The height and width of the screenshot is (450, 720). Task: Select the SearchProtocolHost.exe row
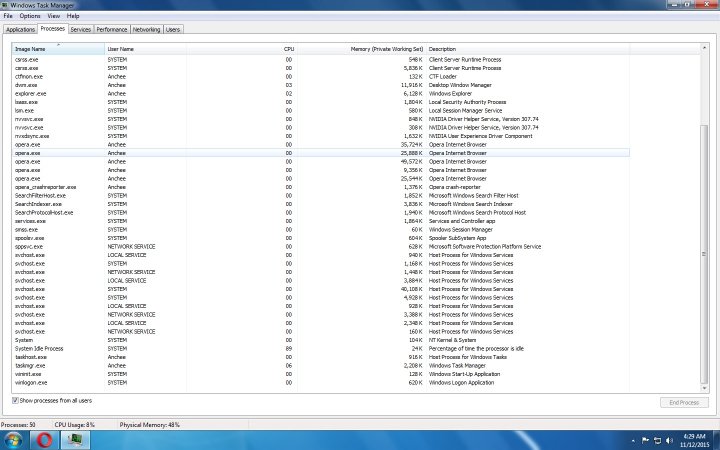pyautogui.click(x=321, y=213)
